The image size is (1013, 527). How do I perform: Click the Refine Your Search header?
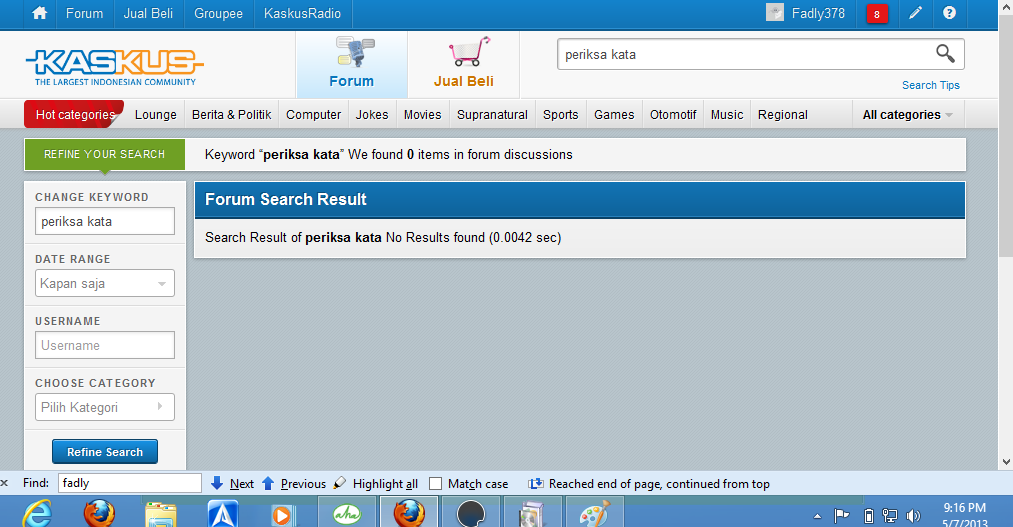(x=105, y=154)
